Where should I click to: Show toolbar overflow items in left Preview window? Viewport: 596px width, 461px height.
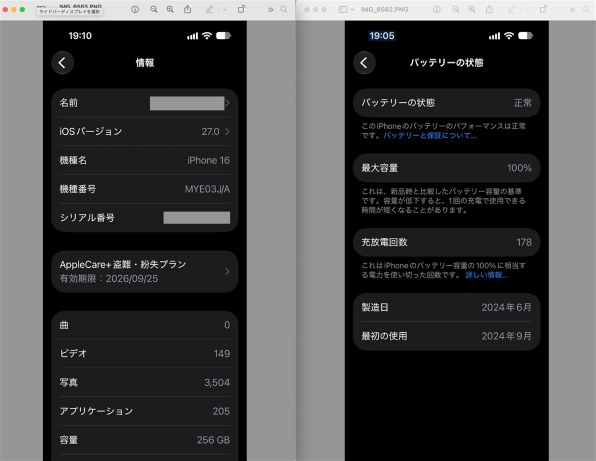[x=270, y=10]
